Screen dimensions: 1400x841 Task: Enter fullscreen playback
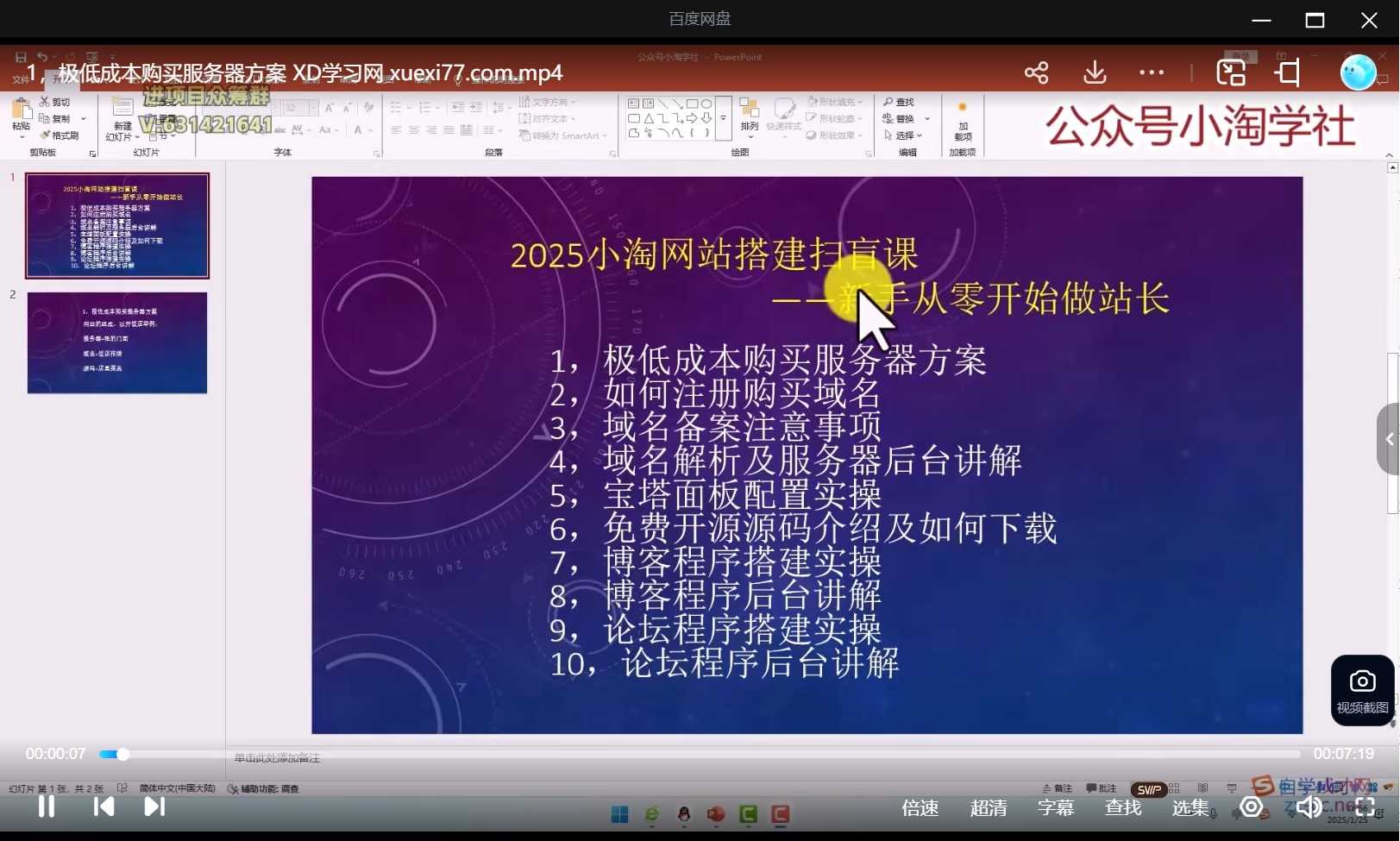click(1365, 807)
